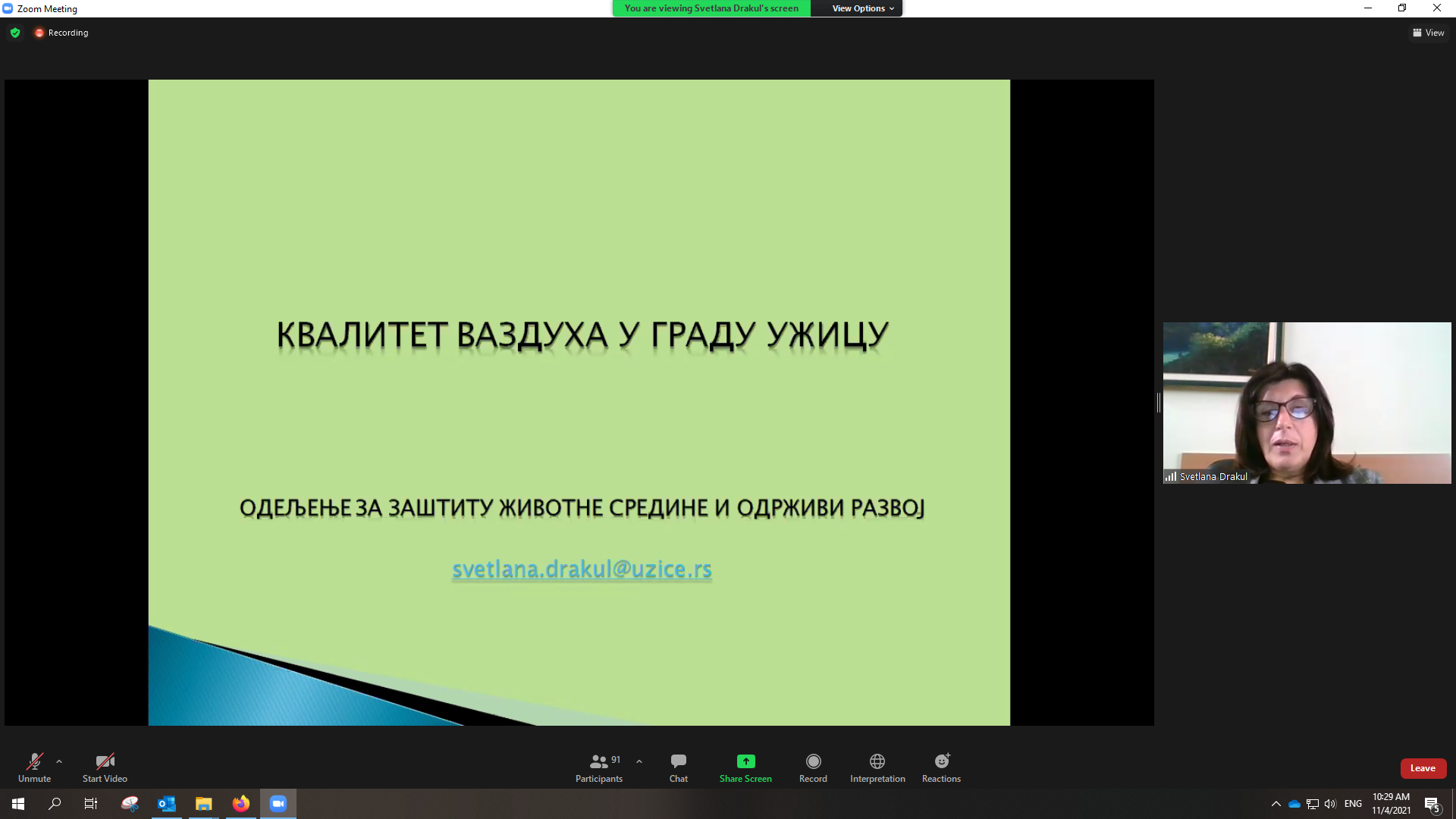1456x819 pixels.
Task: Open the Snipping tool taskbar icon
Action: (x=130, y=804)
